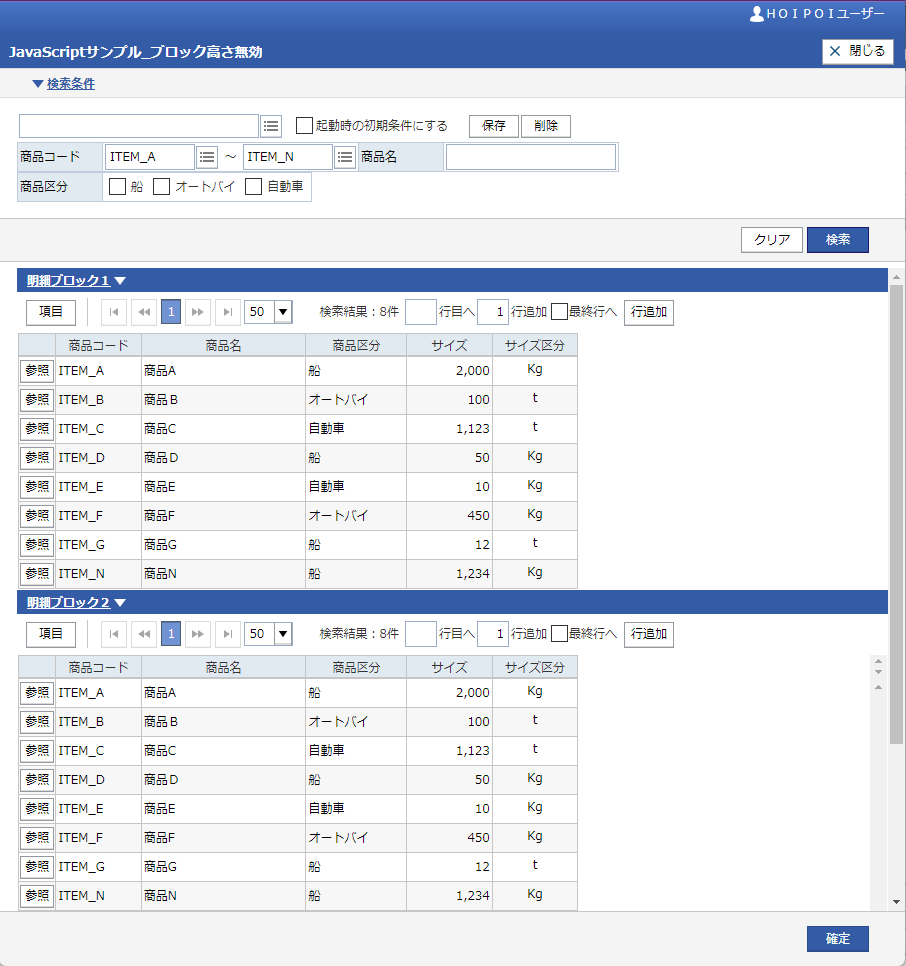The image size is (906, 966).
Task: Check the 船 product category checkbox
Action: click(x=117, y=187)
